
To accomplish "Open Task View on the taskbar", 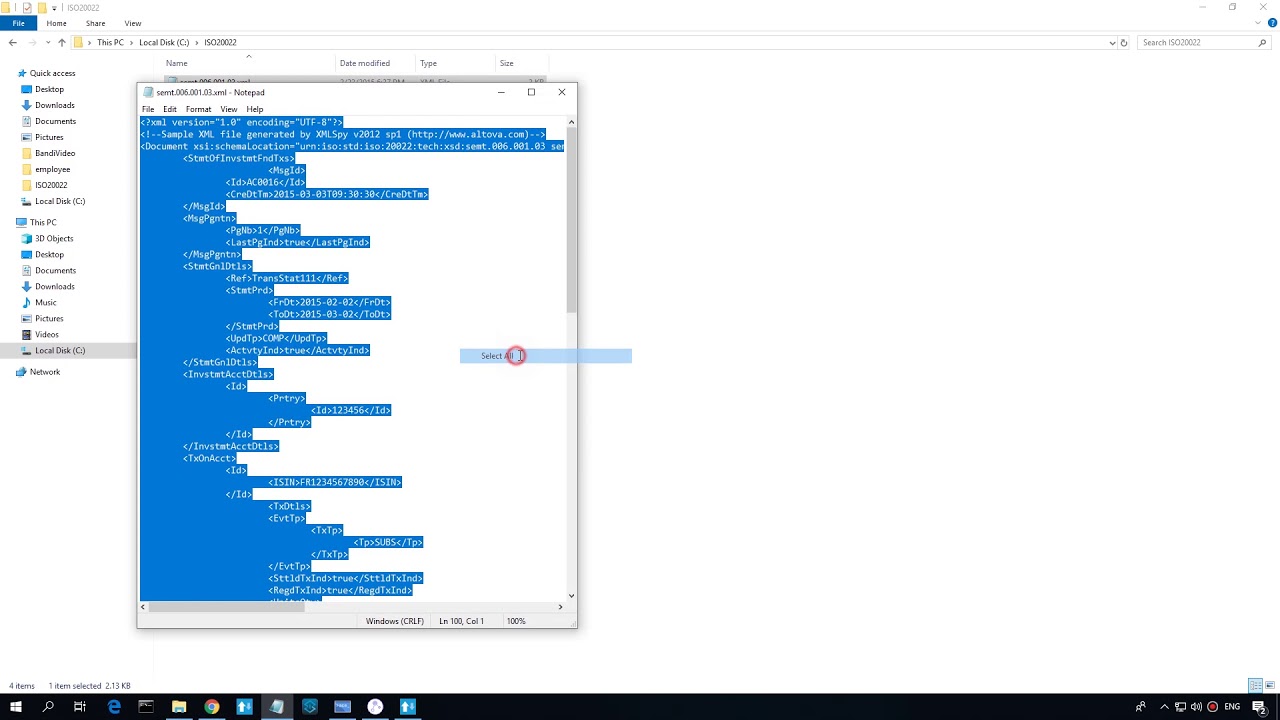I will point(80,707).
